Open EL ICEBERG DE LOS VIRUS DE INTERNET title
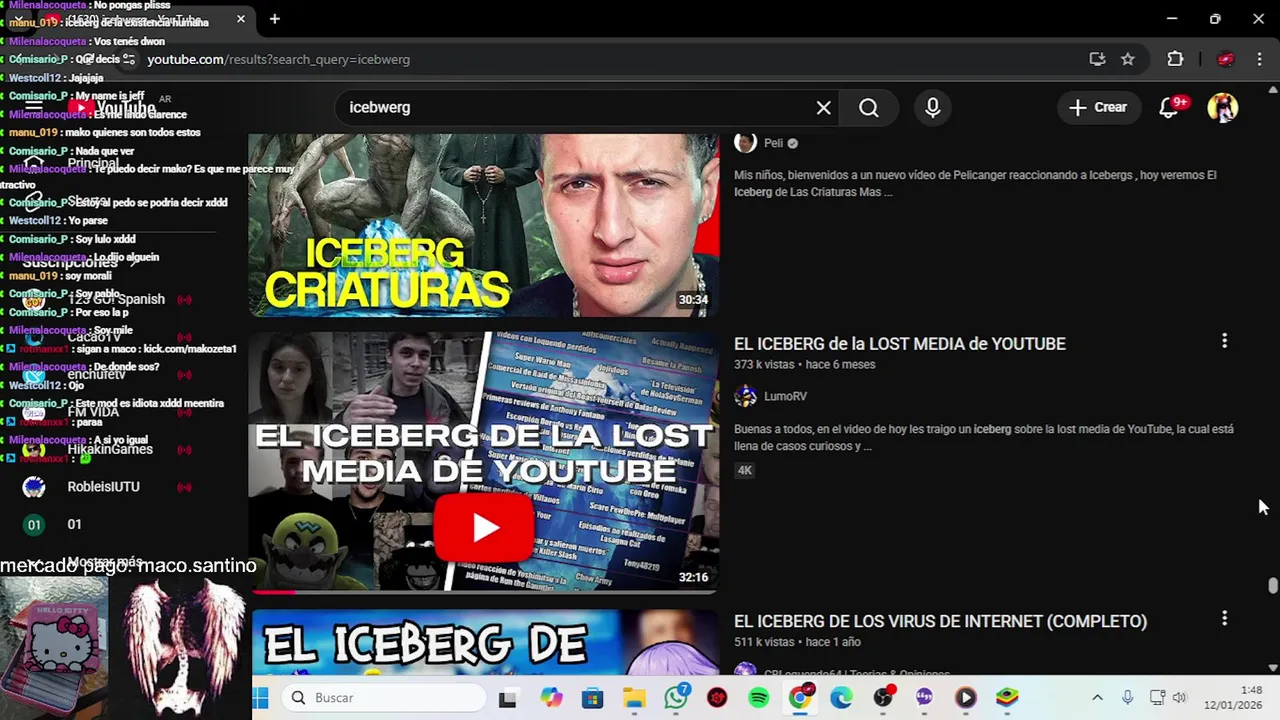Image resolution: width=1280 pixels, height=720 pixels. click(940, 621)
